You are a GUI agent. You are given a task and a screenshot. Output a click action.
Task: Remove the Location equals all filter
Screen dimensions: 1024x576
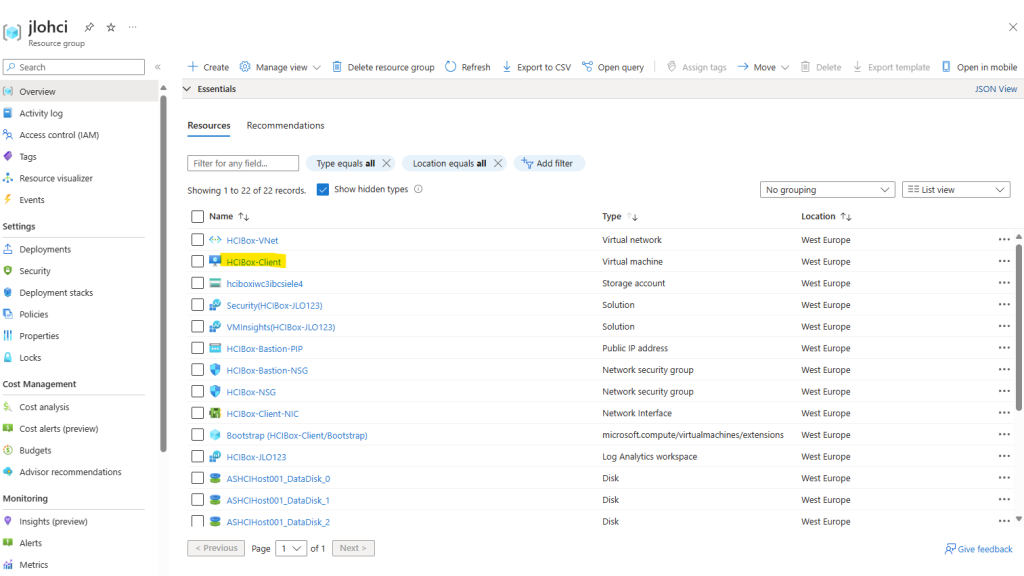[x=498, y=163]
